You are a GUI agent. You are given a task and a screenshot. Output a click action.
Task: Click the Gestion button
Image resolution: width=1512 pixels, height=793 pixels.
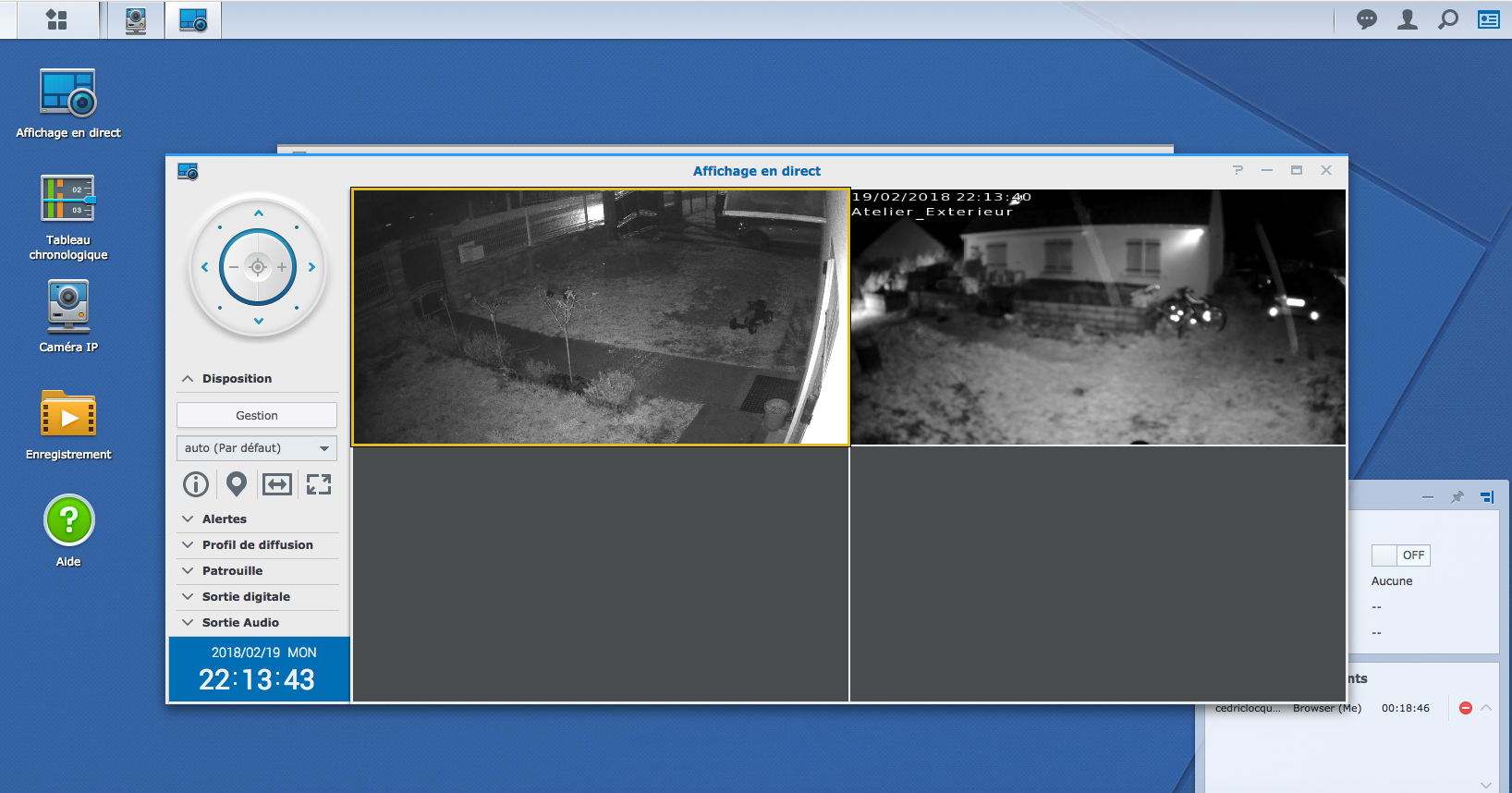click(x=257, y=416)
